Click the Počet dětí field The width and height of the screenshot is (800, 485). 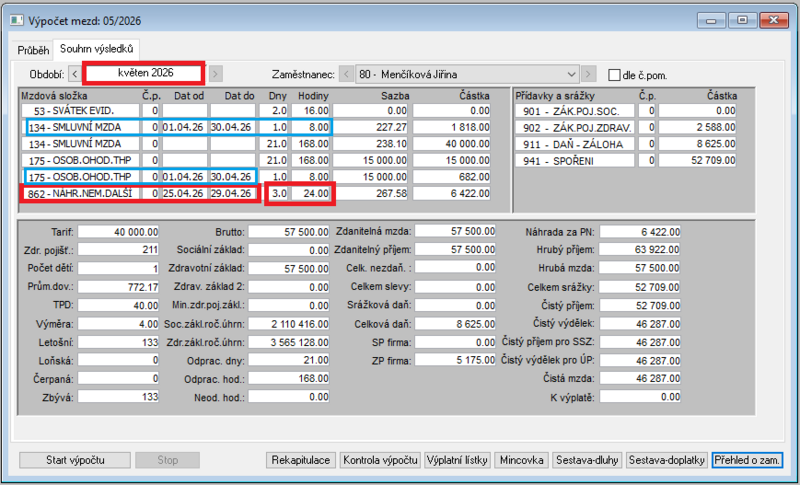118,268
